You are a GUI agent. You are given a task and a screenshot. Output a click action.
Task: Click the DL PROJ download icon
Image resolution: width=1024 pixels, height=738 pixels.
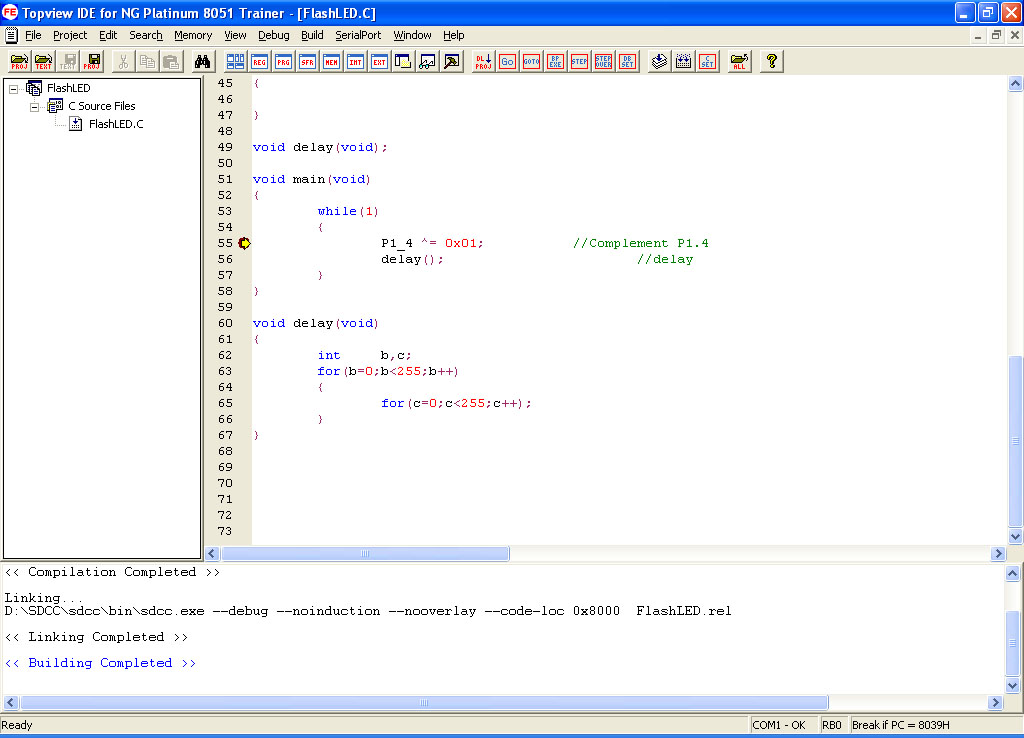pos(483,61)
